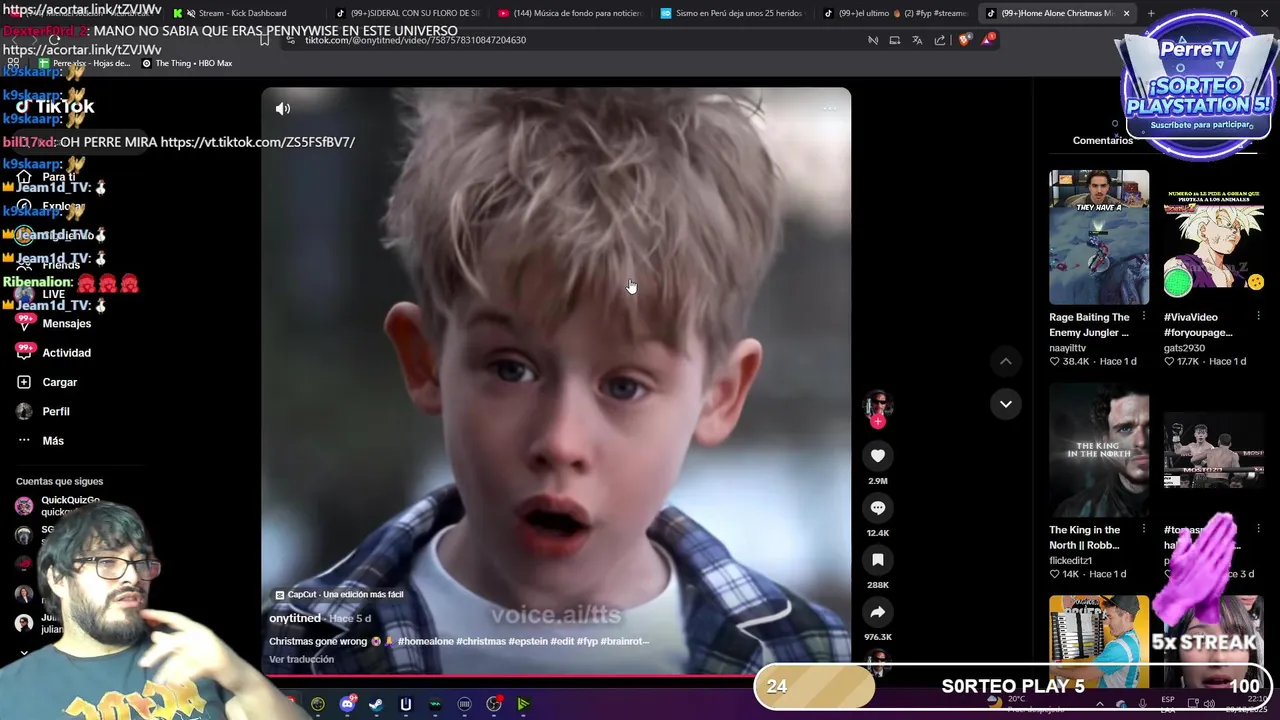Save video with the bookmark icon
1280x720 pixels.
878,560
